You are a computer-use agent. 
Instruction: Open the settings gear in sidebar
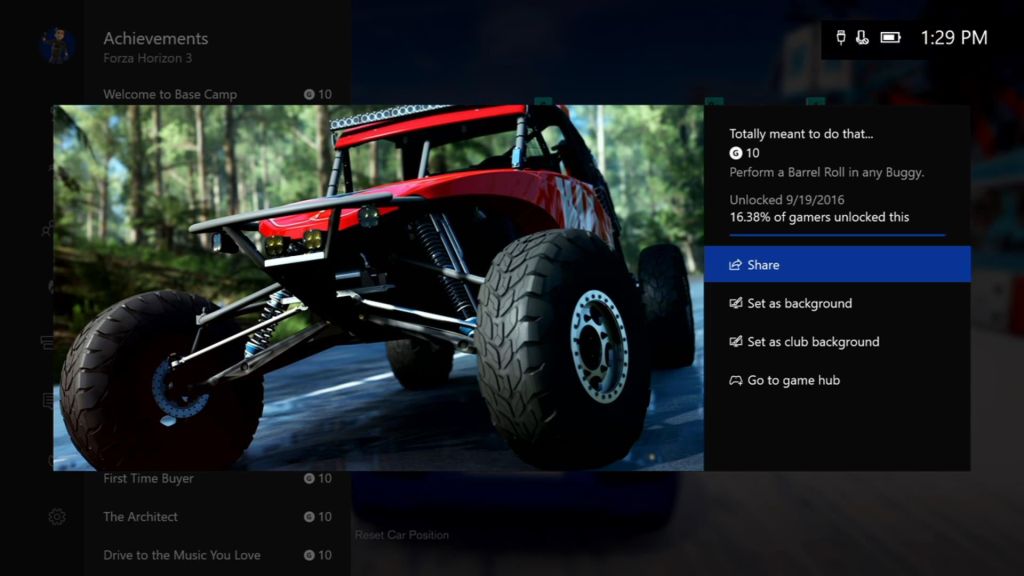(57, 517)
